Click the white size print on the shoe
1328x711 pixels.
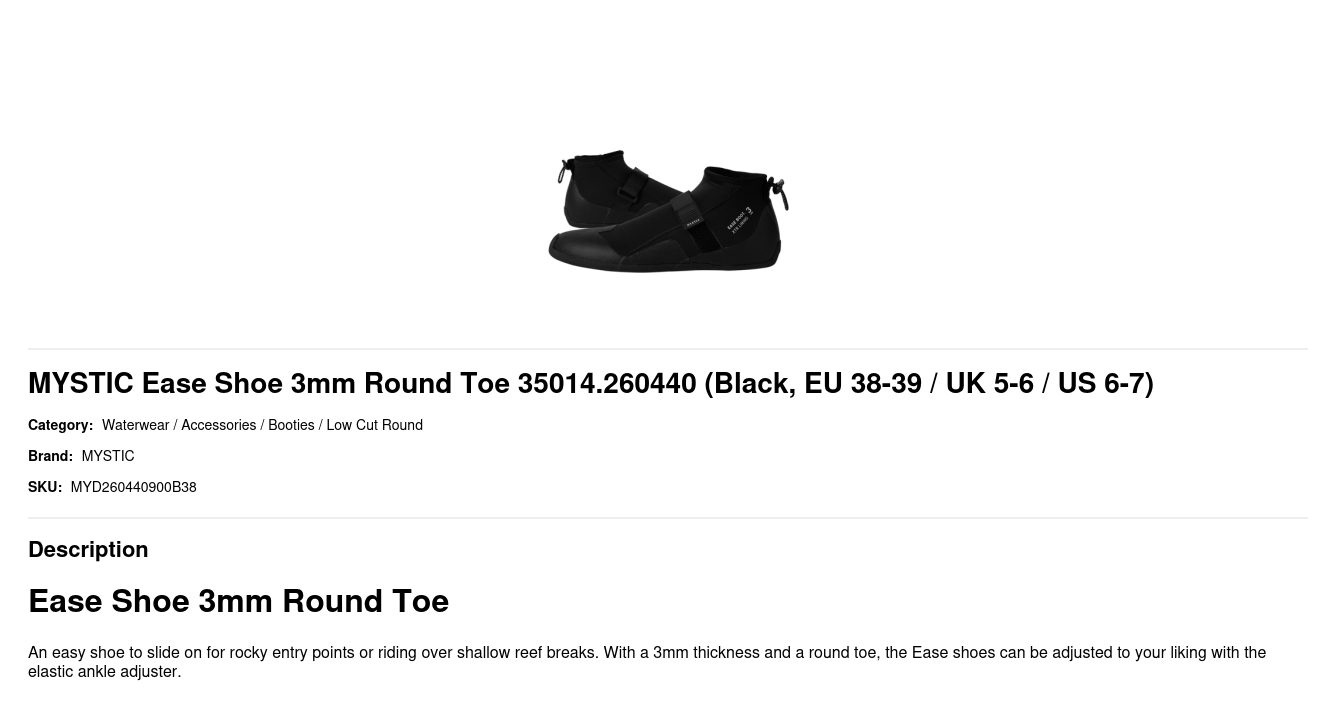739,221
